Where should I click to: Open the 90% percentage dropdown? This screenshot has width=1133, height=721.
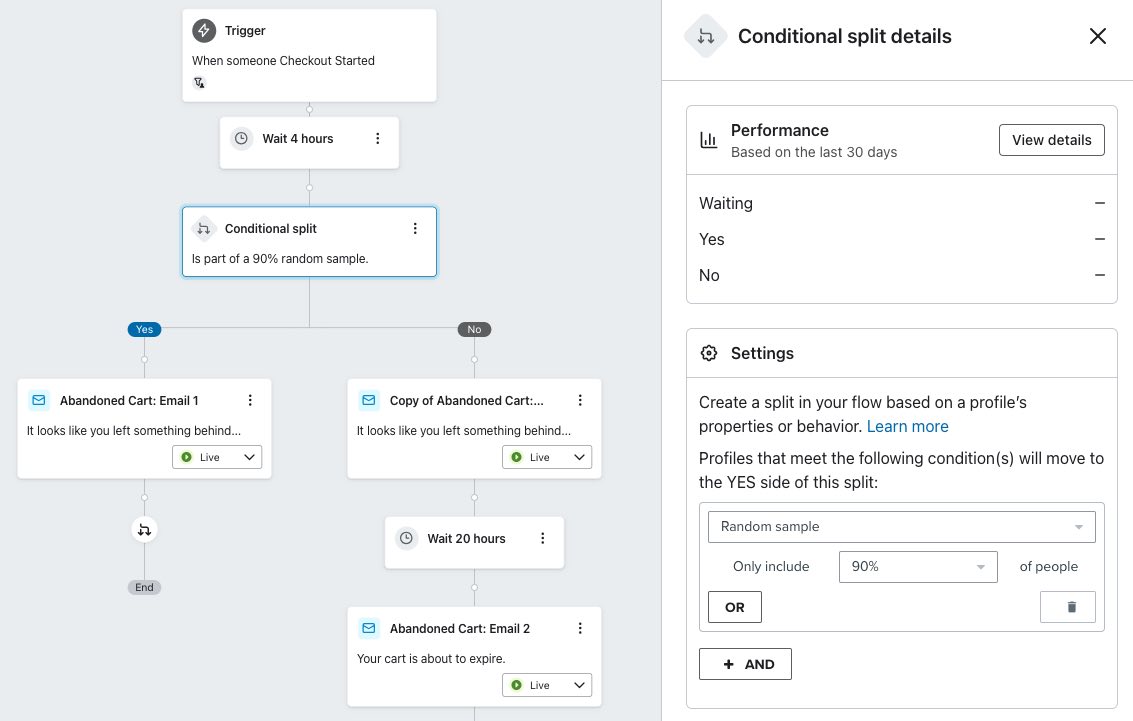[918, 566]
